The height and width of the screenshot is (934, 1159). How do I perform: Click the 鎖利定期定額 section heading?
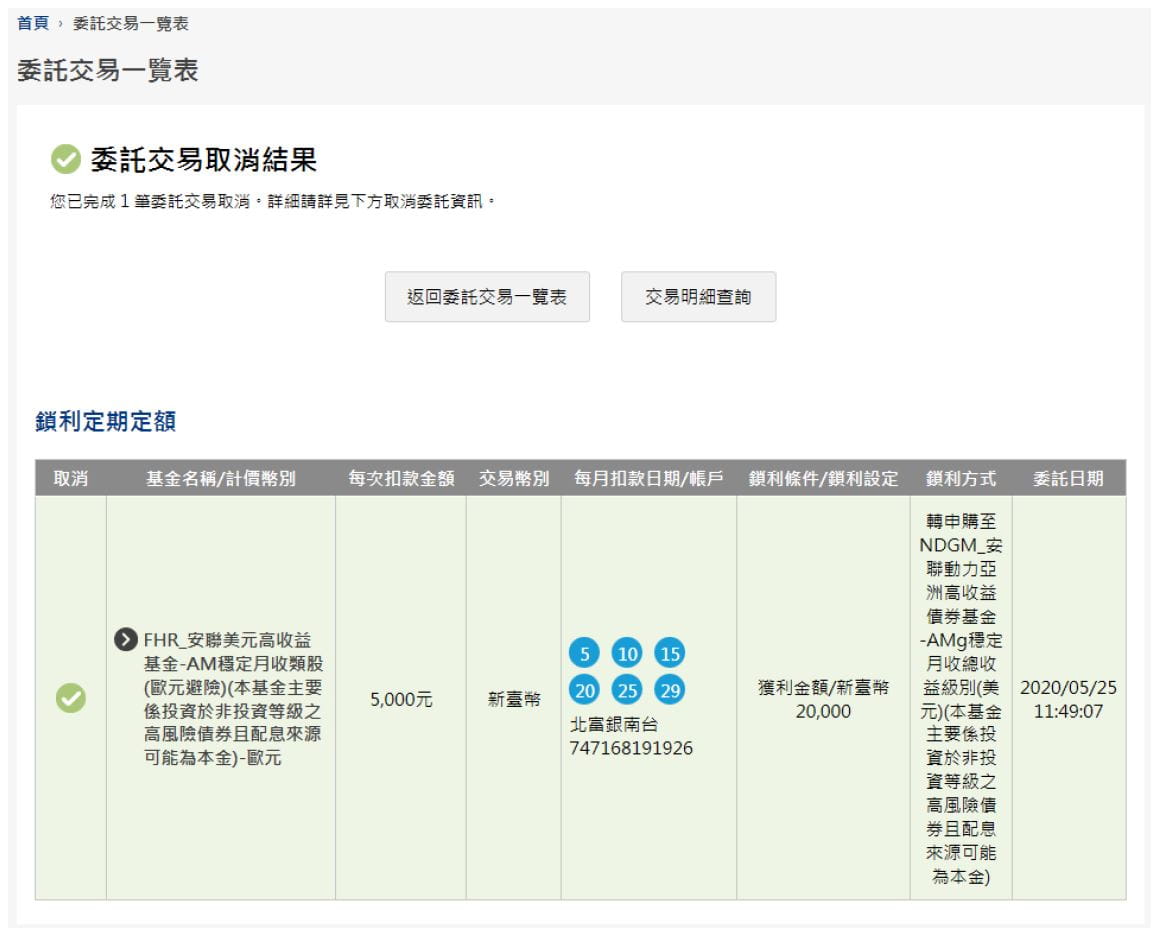click(x=106, y=421)
